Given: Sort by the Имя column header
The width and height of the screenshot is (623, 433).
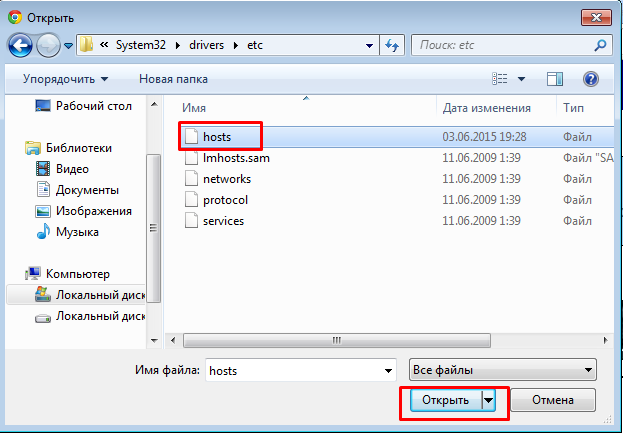Looking at the screenshot, I should pyautogui.click(x=194, y=108).
